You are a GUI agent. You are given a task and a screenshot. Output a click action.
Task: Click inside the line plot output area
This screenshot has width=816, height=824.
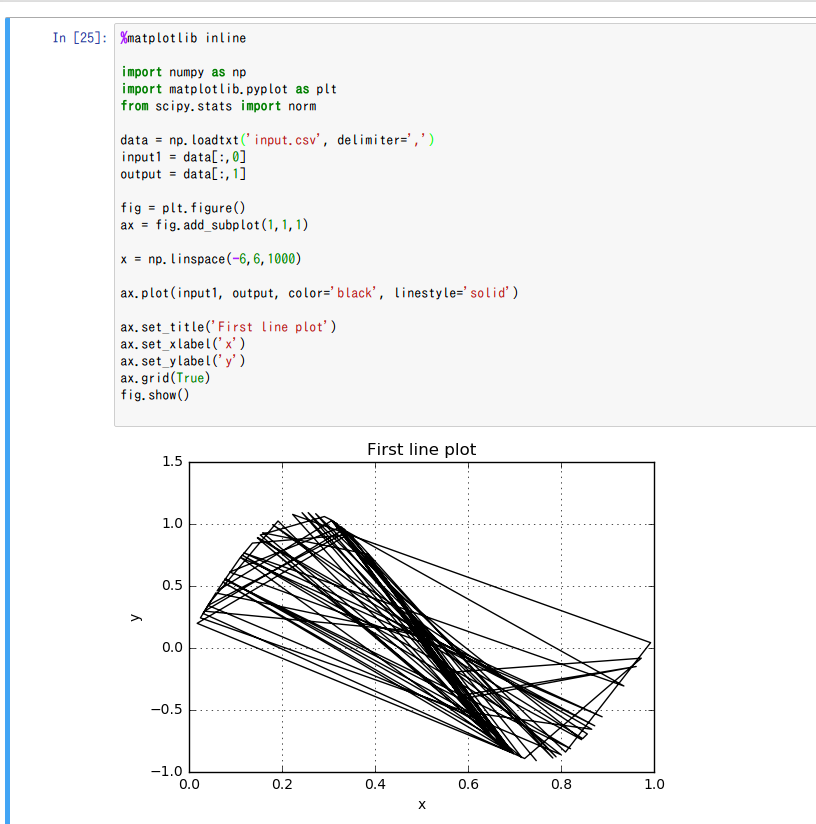pos(420,615)
